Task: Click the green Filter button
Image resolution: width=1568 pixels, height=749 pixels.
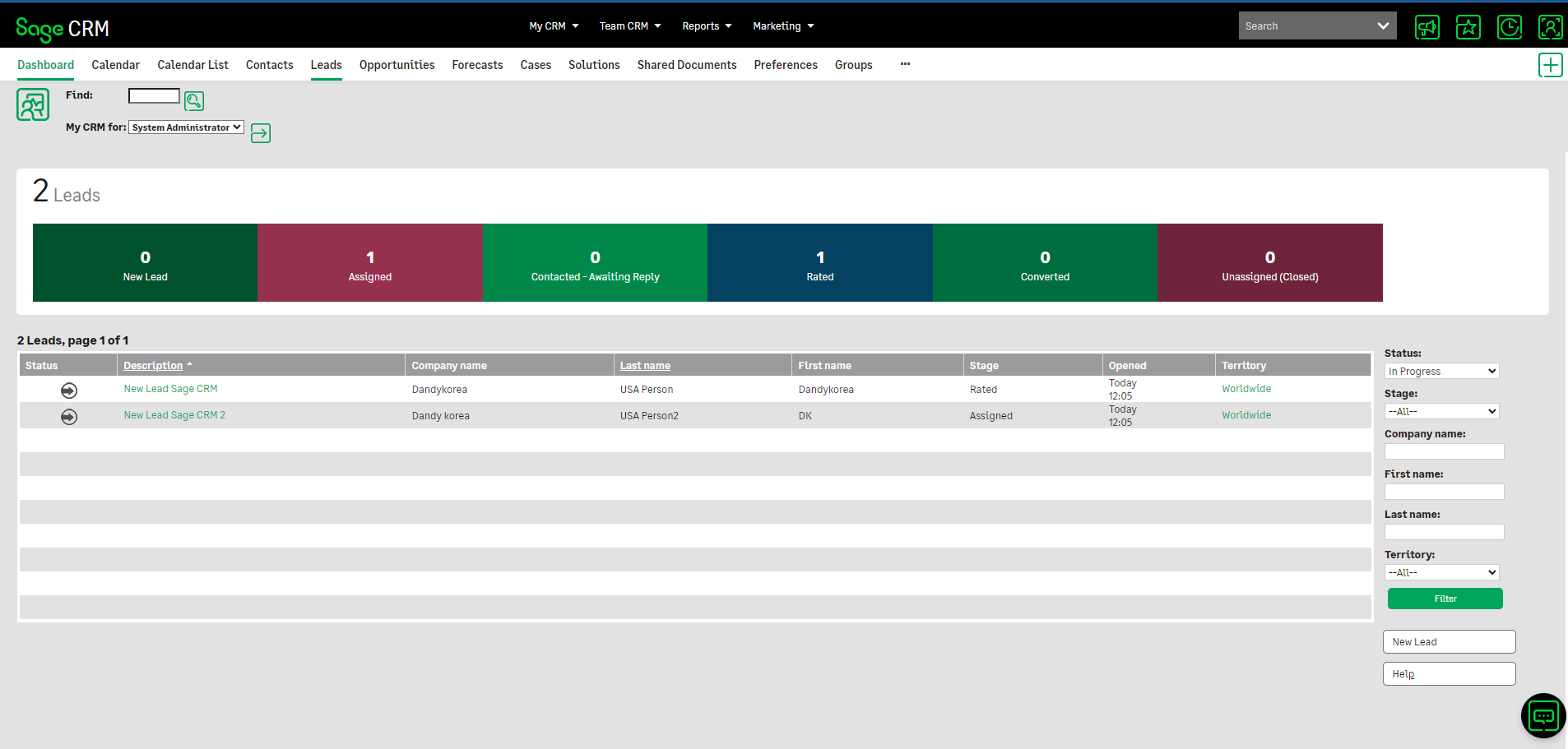Action: coord(1445,599)
